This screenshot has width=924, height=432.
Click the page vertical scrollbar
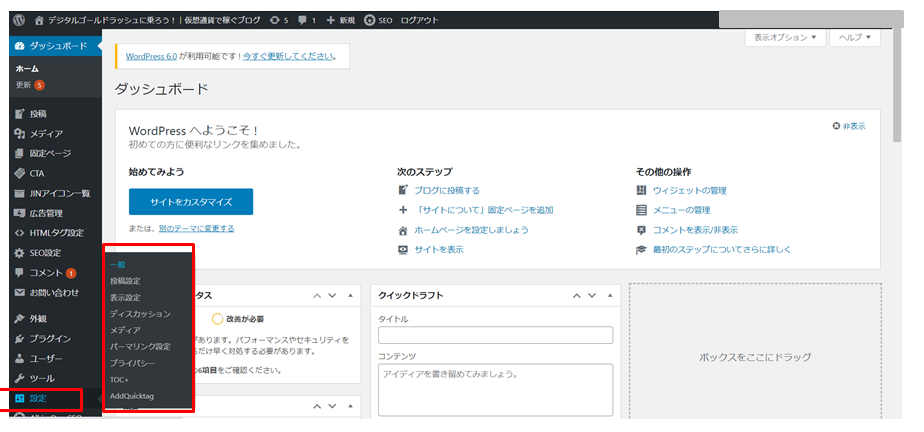(897, 85)
